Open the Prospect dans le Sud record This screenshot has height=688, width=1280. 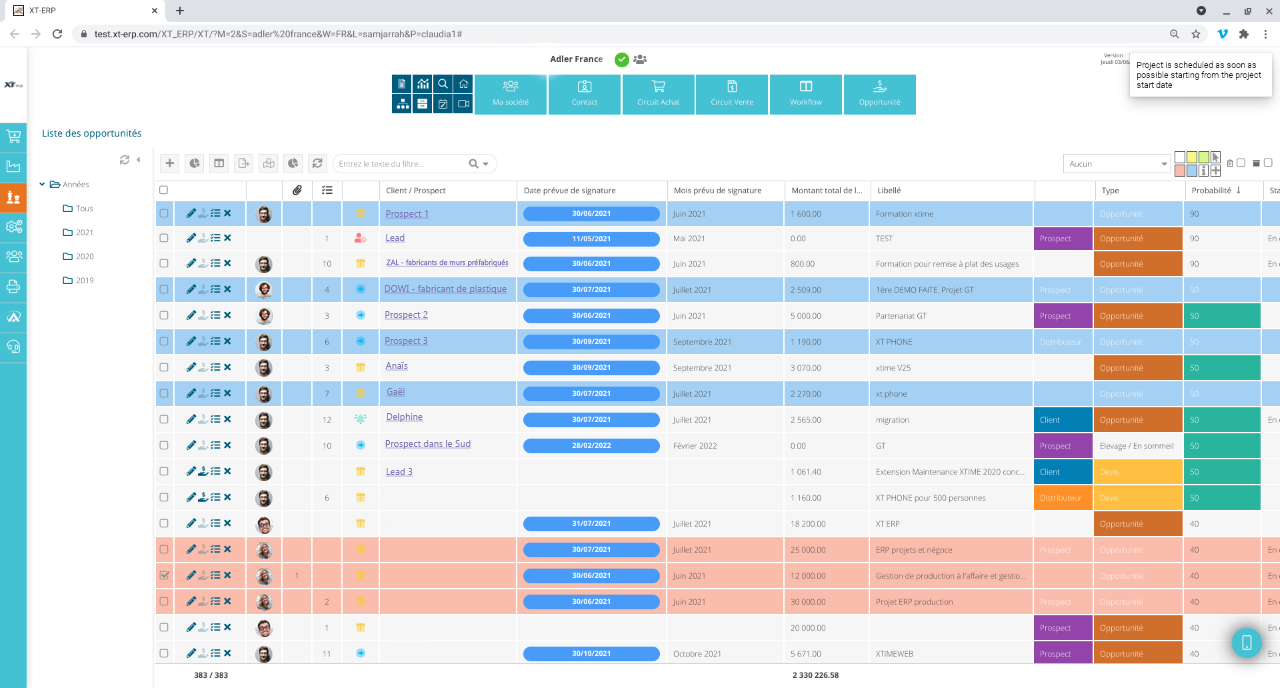tap(426, 444)
